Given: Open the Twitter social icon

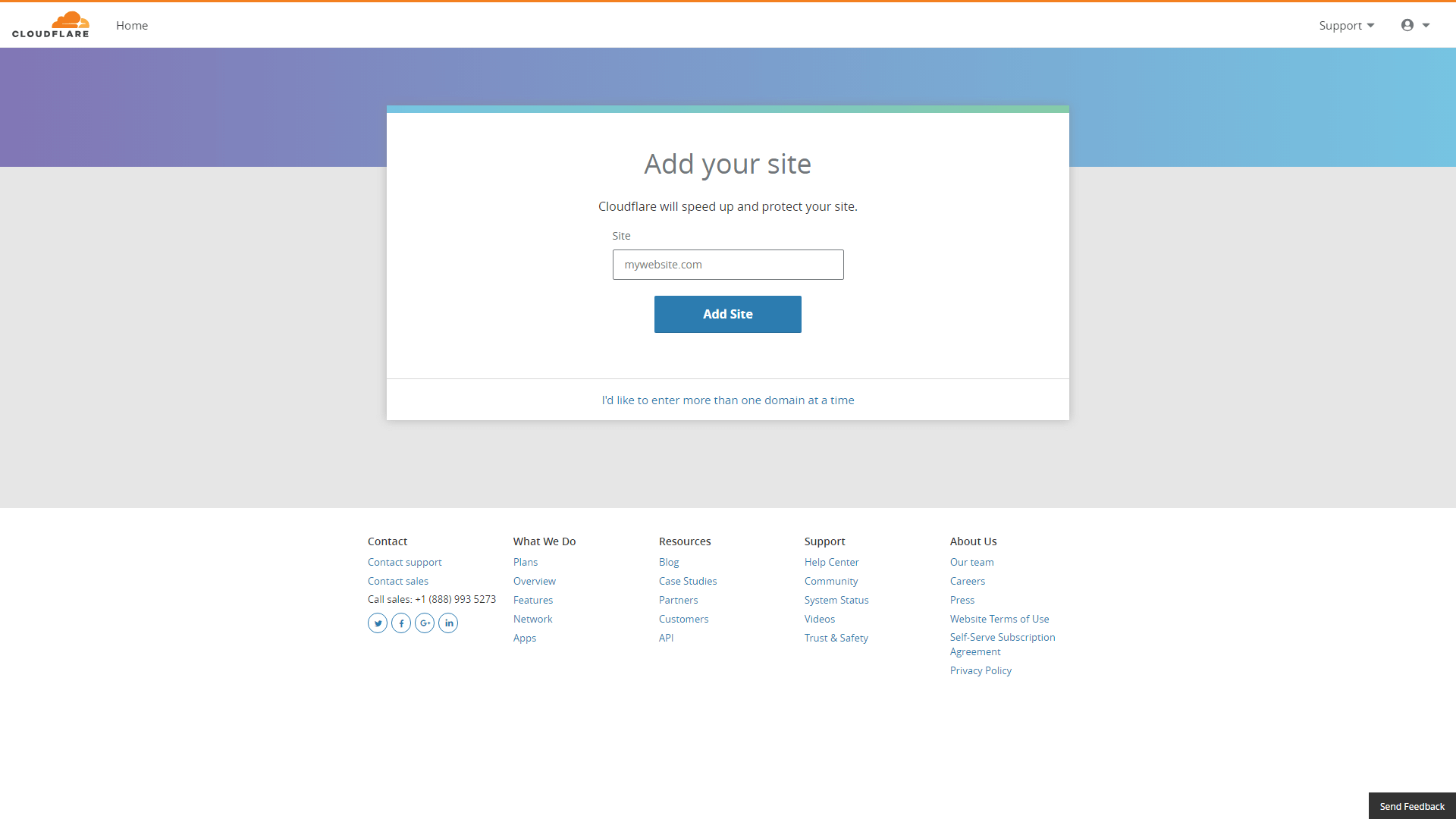Looking at the screenshot, I should coord(378,623).
